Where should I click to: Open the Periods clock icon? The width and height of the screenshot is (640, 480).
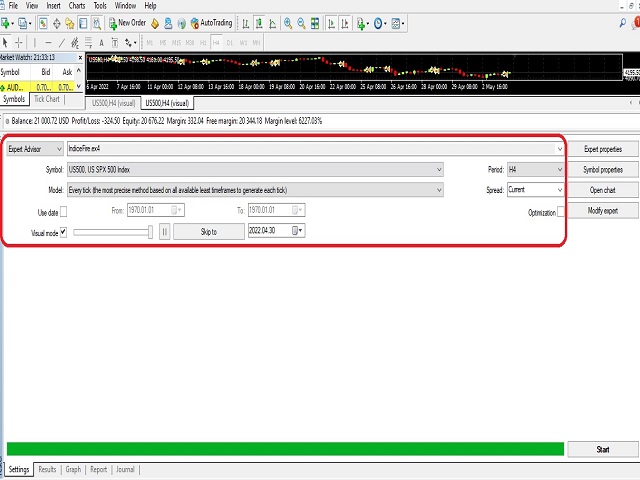click(380, 24)
